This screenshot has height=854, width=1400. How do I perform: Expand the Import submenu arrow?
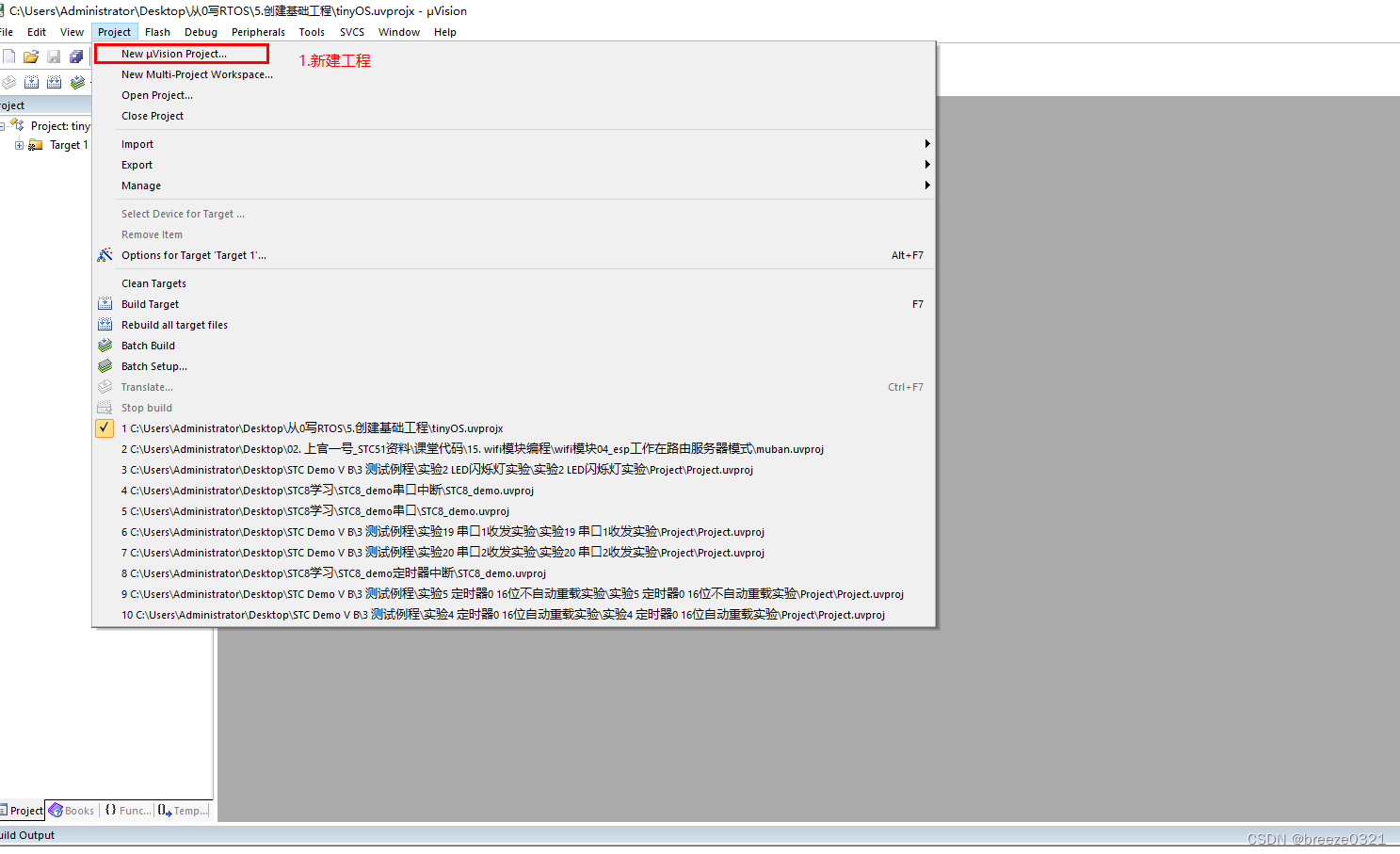pos(927,144)
